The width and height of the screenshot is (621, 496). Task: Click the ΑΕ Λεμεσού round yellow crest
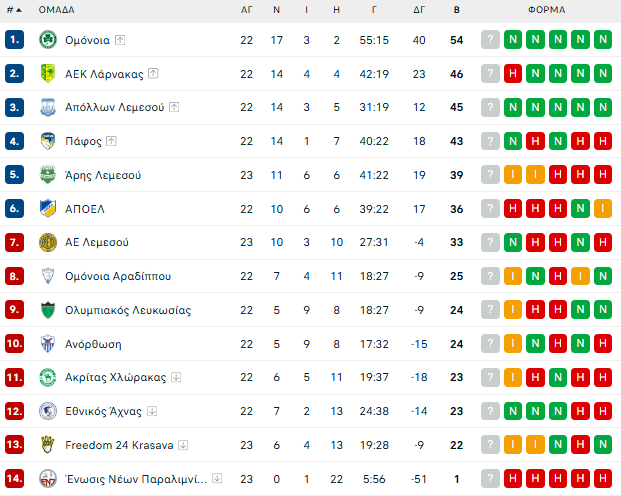pos(47,242)
